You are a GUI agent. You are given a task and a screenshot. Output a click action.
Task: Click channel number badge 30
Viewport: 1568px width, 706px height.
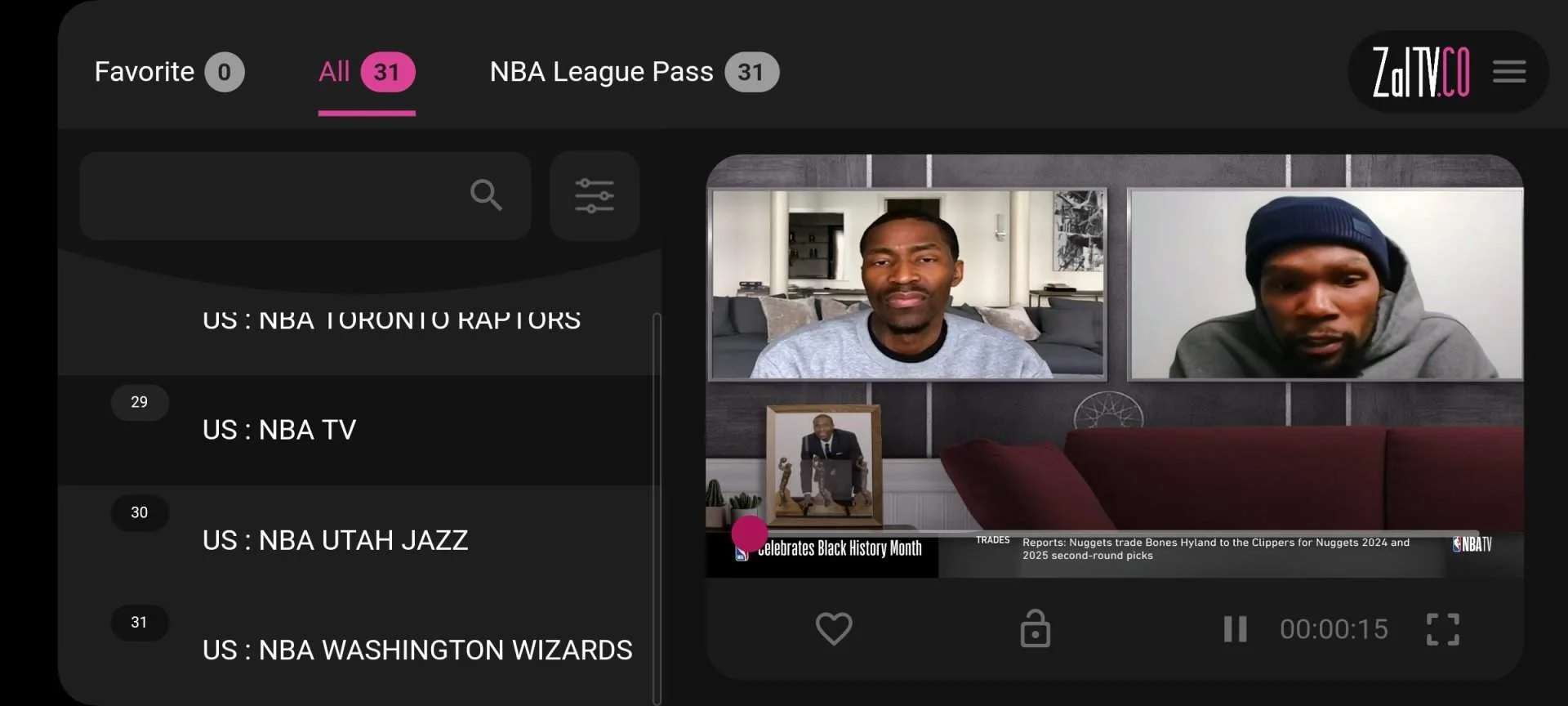(140, 512)
